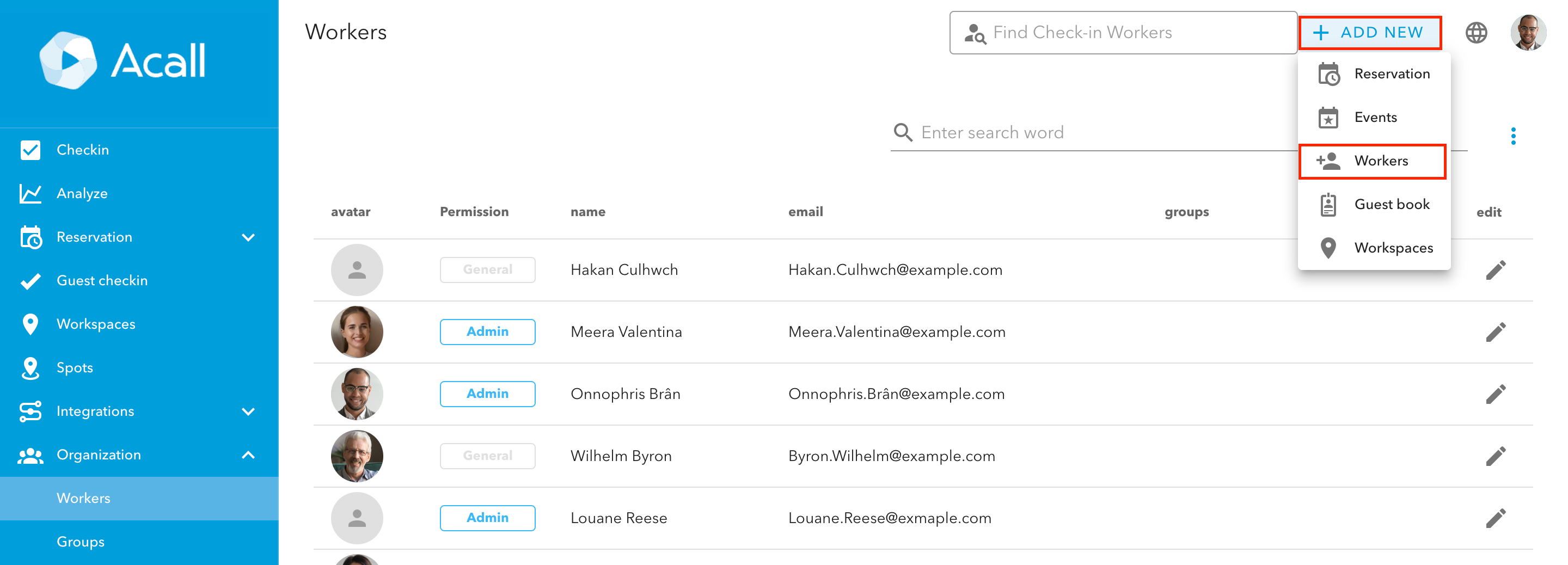Open Groups in the sidebar
Viewport: 1568px width, 565px height.
pyautogui.click(x=81, y=542)
